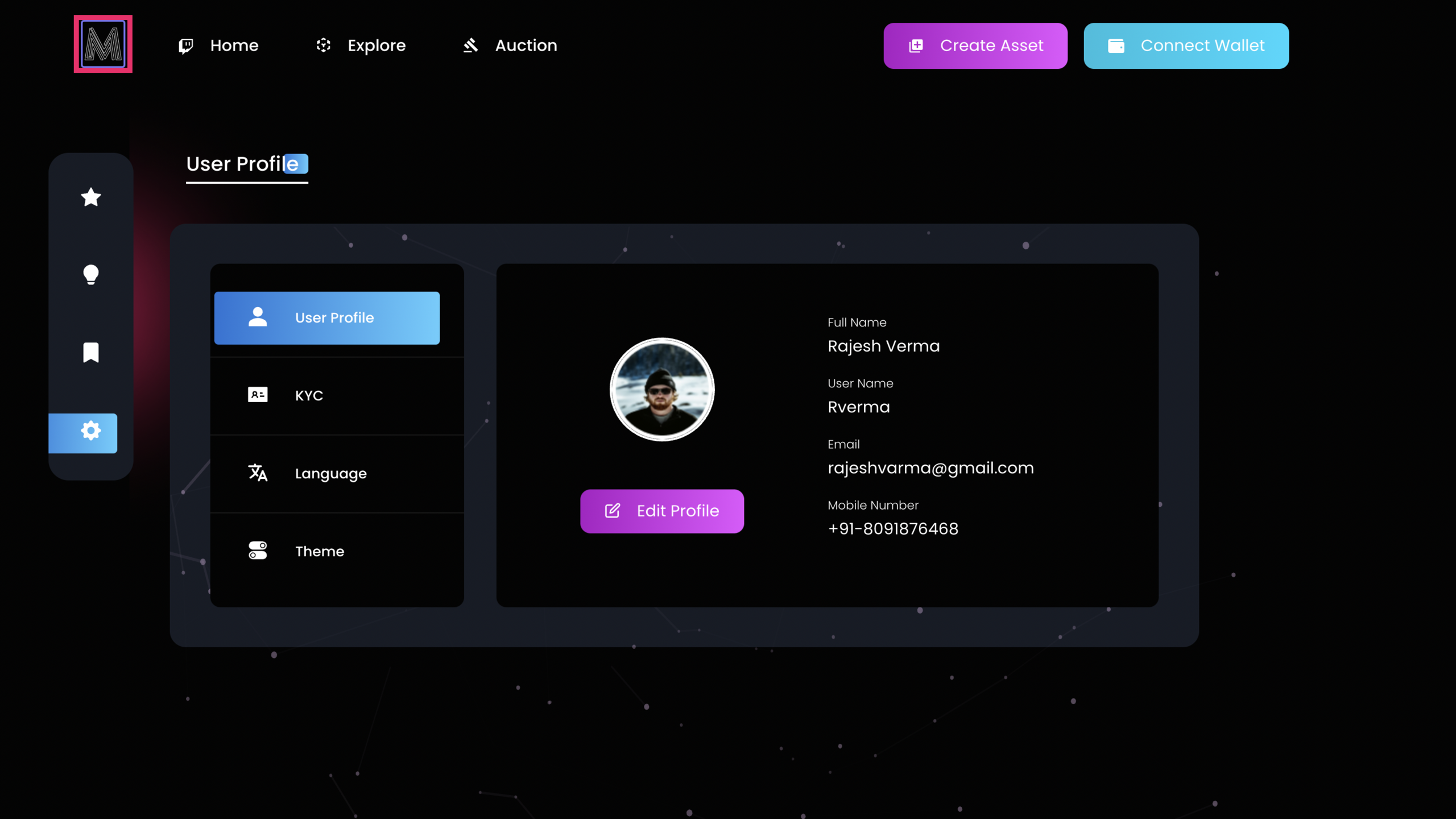Click the Language translate icon
This screenshot has height=819, width=1456.
pos(258,473)
